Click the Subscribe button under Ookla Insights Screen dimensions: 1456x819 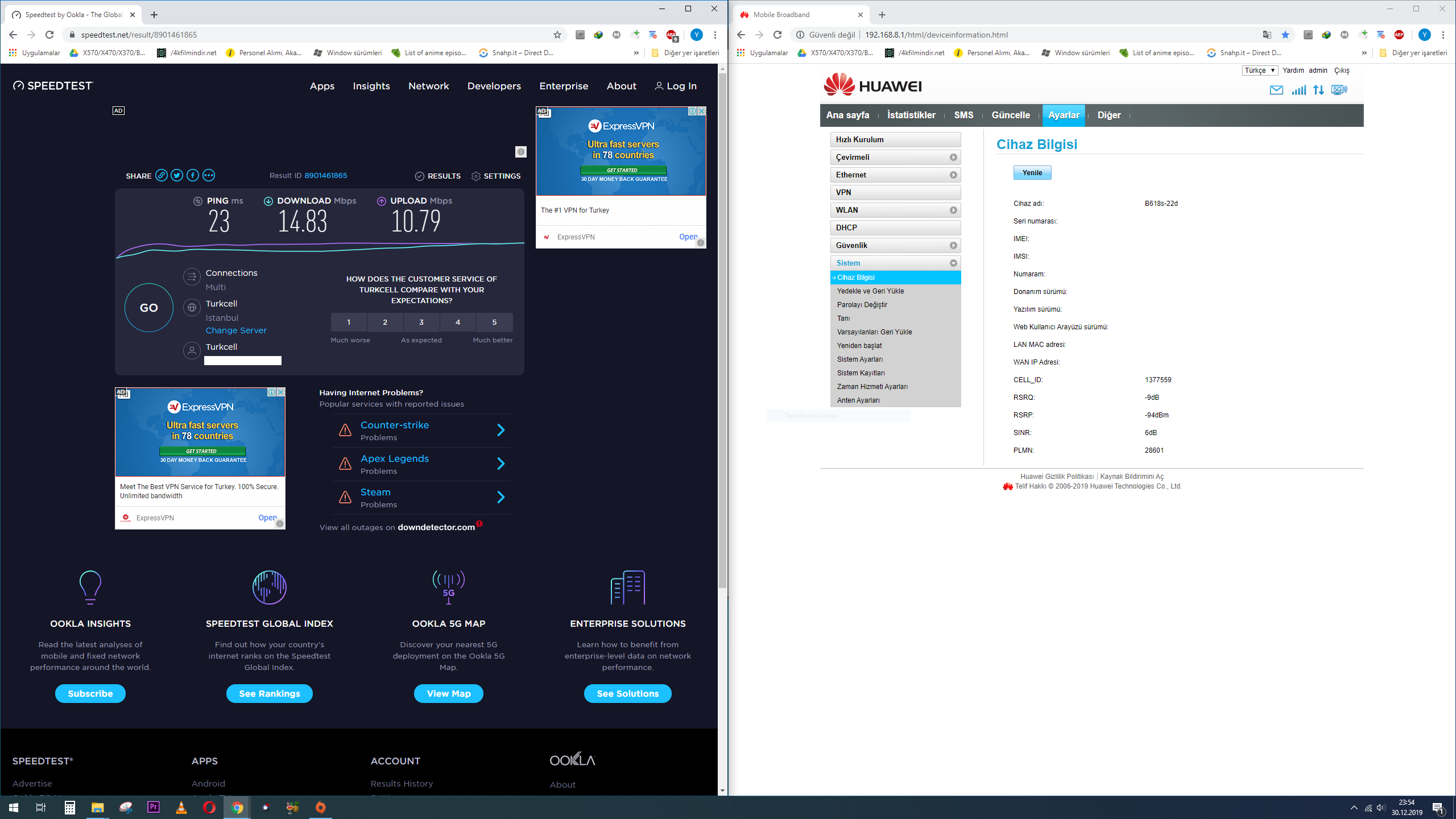coord(90,693)
